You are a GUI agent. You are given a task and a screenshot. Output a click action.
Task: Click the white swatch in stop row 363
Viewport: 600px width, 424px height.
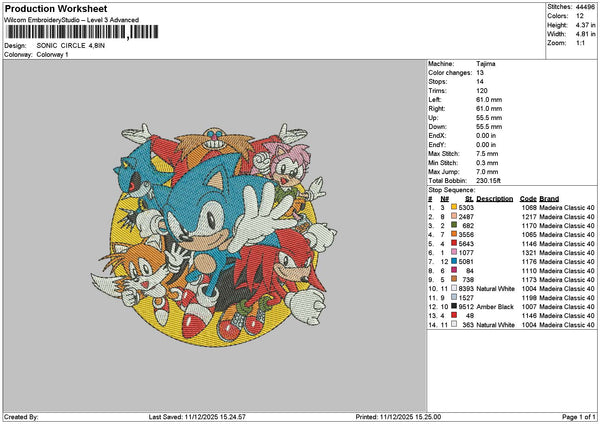coord(454,324)
